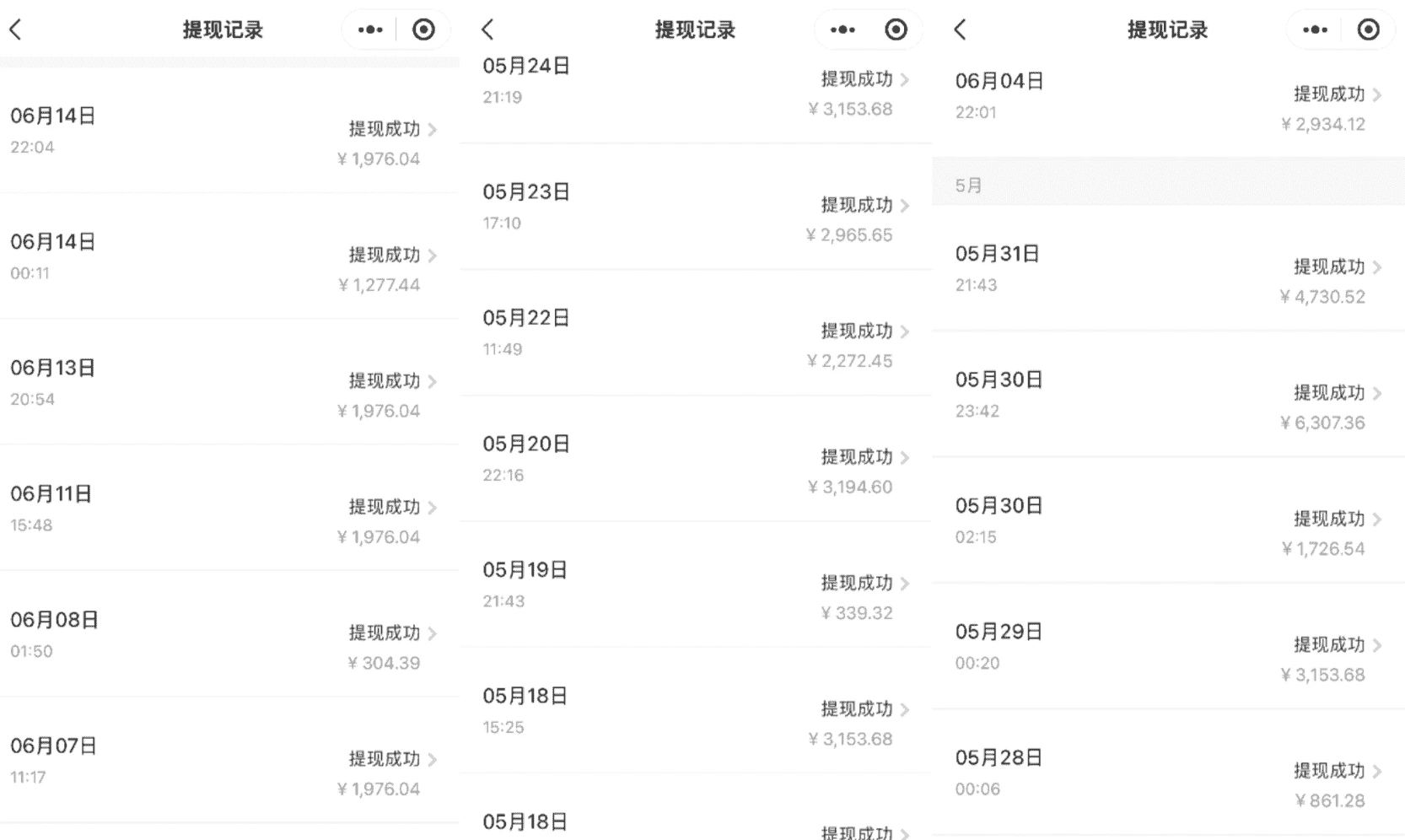Tap back arrow in middle panel
This screenshot has width=1405, height=840.
pos(487,30)
